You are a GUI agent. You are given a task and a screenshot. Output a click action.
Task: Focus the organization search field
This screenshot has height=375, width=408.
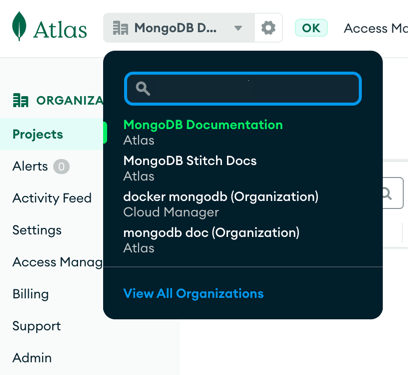[x=243, y=89]
